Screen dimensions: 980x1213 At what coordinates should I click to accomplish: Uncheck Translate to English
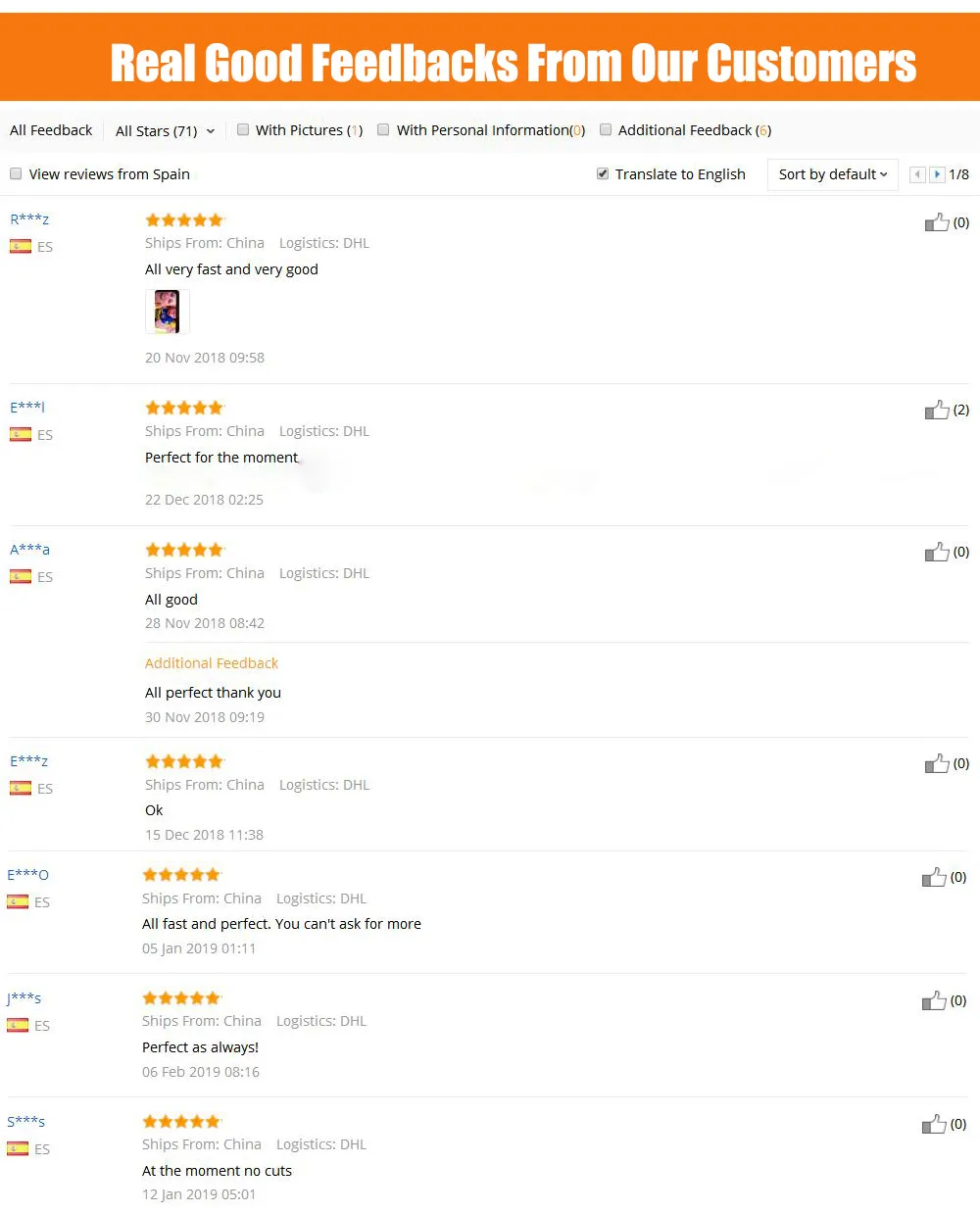coord(603,173)
